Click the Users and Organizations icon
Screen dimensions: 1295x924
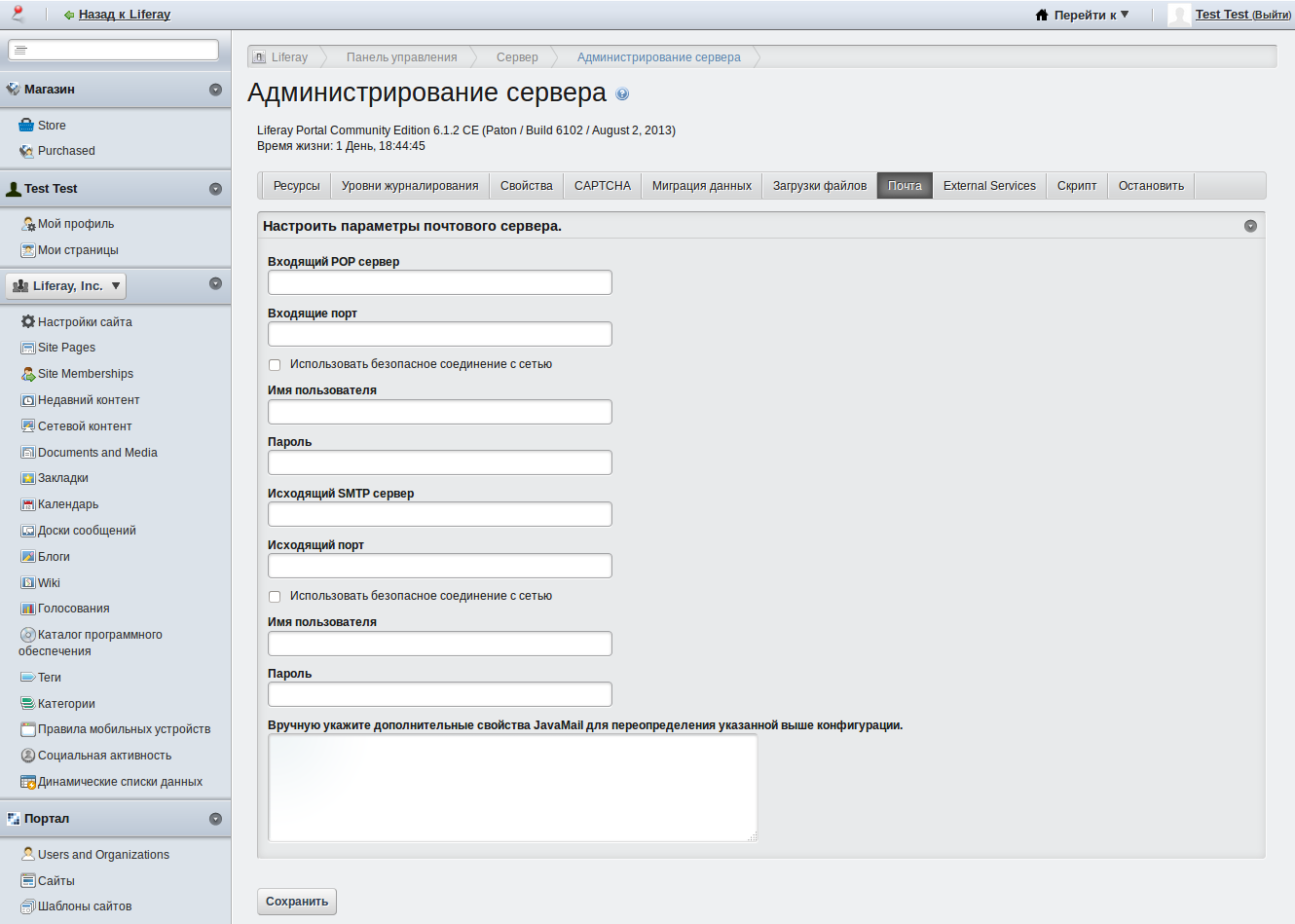tap(27, 854)
